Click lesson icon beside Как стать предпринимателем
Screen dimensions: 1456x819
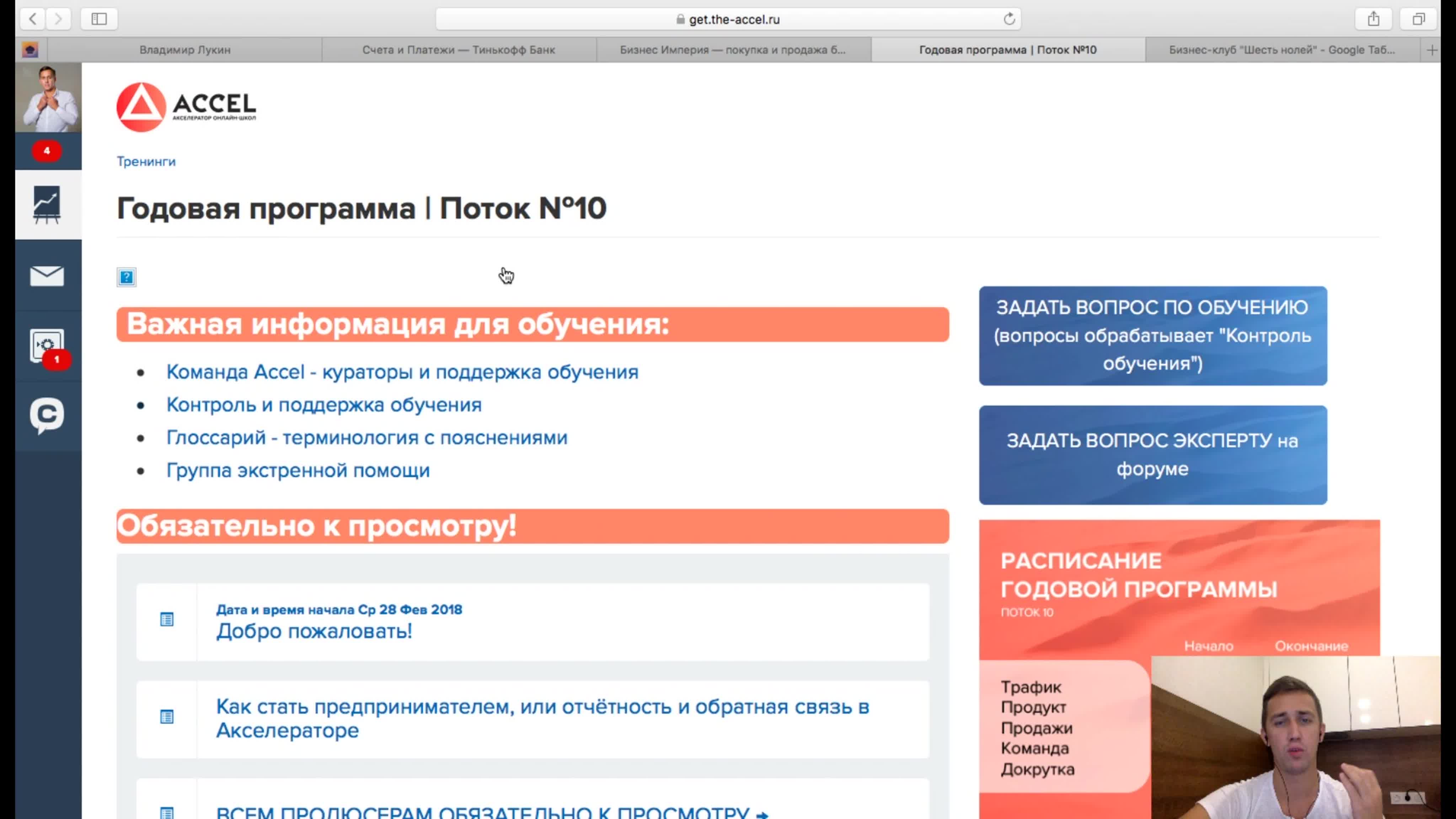(167, 717)
